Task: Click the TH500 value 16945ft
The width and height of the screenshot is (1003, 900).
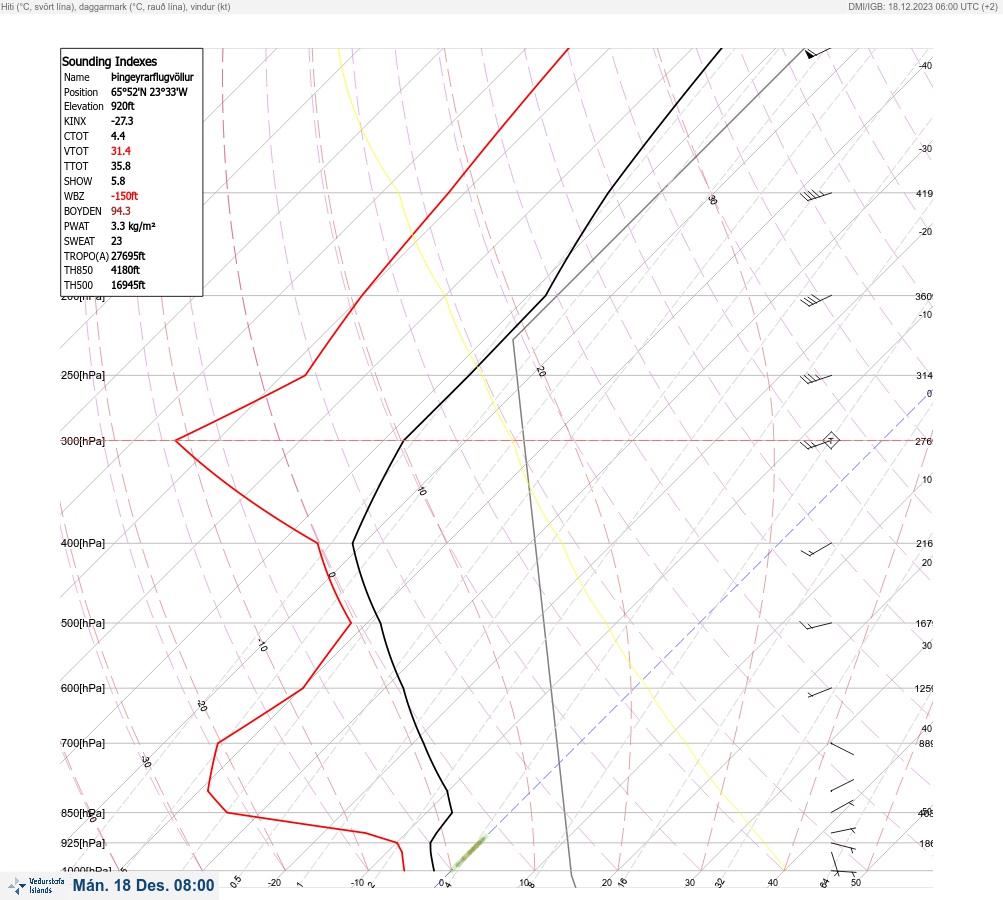Action: pyautogui.click(x=128, y=285)
